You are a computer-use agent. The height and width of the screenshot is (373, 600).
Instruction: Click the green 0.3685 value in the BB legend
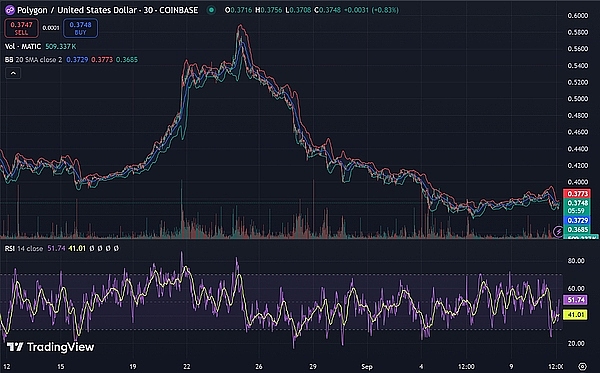[127, 60]
